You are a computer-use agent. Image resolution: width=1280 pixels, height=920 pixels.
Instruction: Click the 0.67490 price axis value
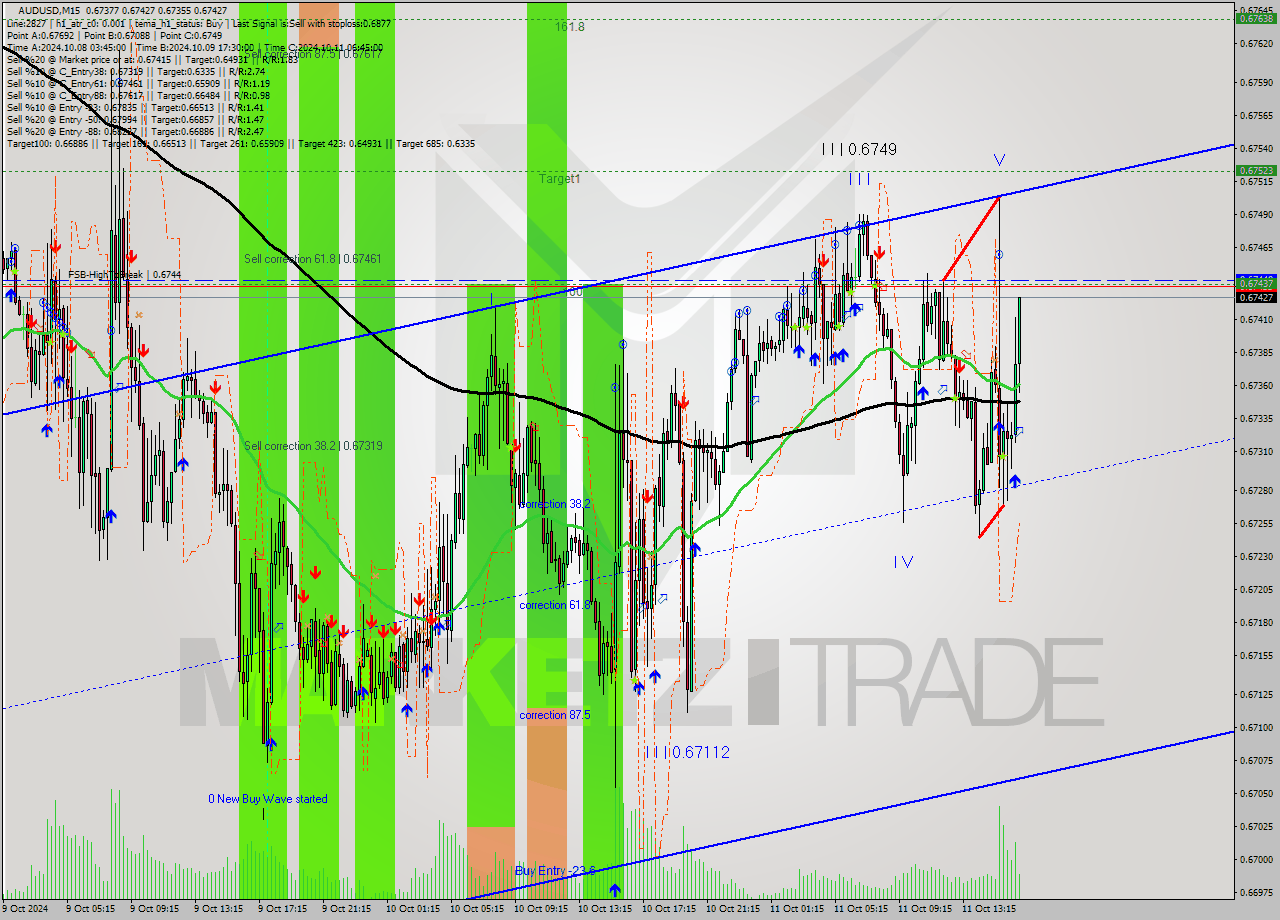pos(1255,214)
